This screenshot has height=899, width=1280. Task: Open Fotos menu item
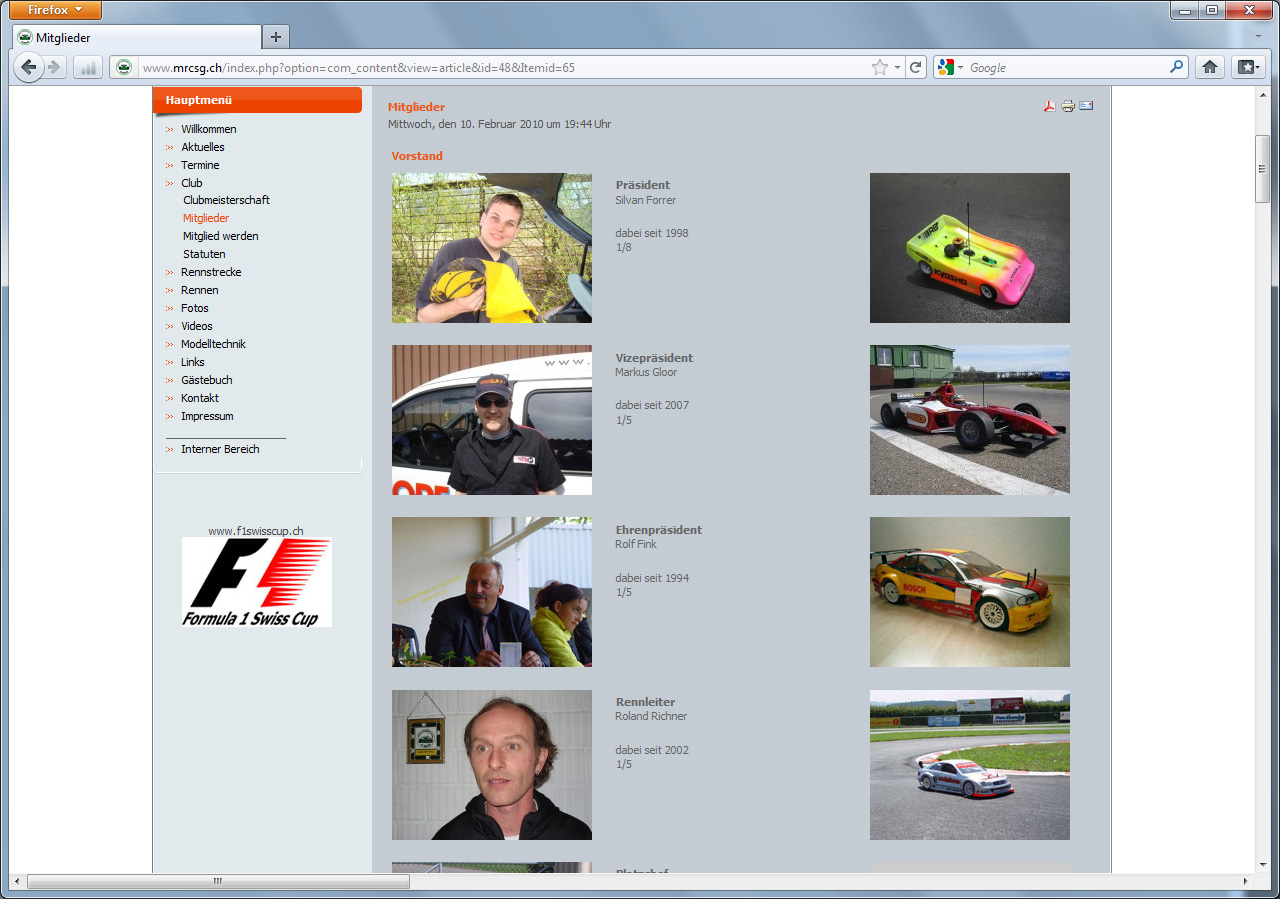pyautogui.click(x=194, y=308)
